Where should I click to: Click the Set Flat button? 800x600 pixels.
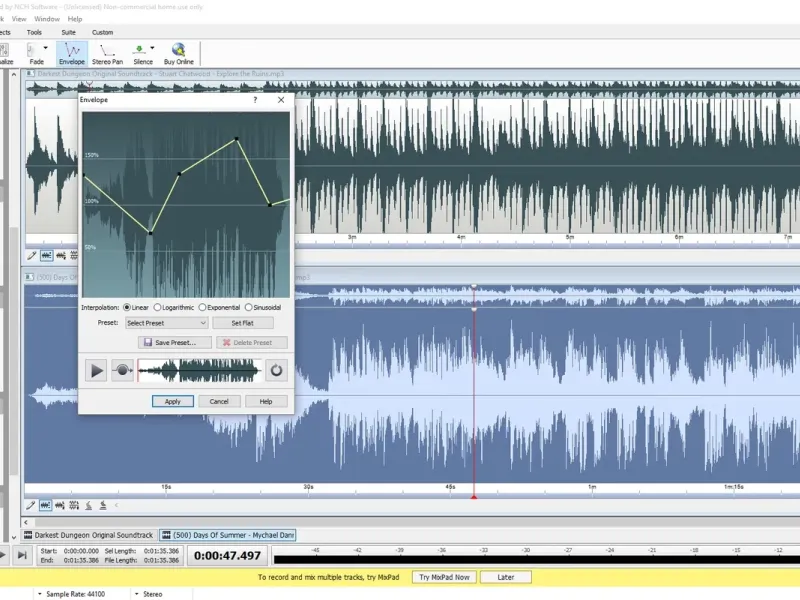pyautogui.click(x=242, y=323)
